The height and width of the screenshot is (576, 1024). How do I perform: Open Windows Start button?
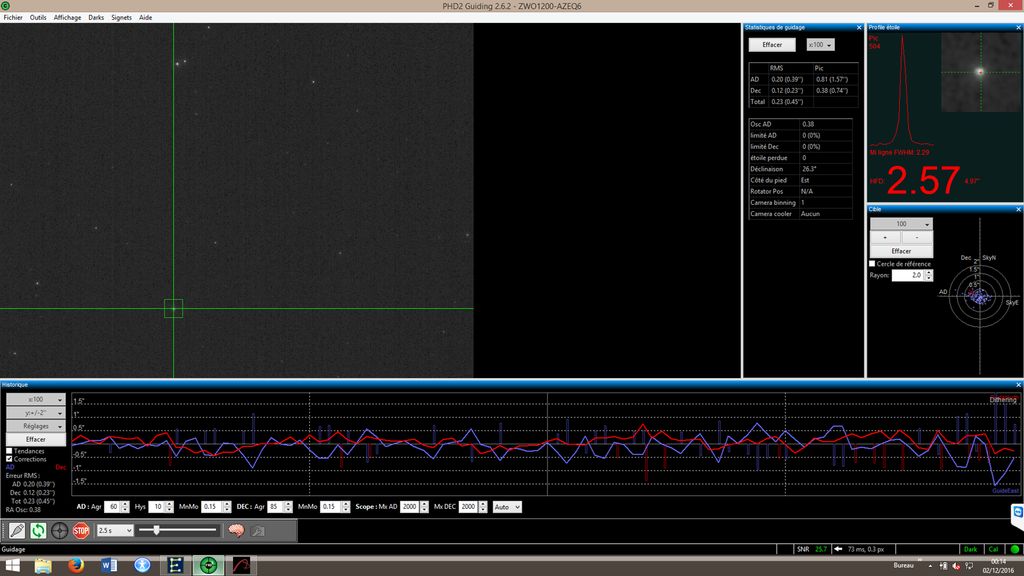(x=12, y=566)
